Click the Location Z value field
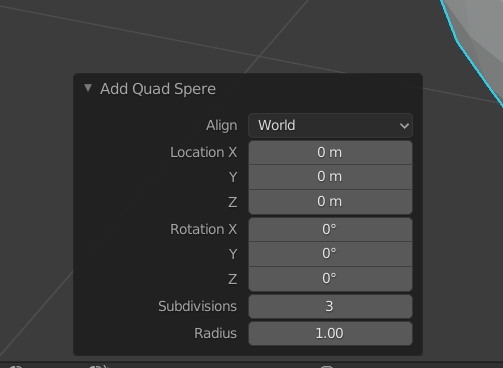503x368 pixels. (330, 202)
